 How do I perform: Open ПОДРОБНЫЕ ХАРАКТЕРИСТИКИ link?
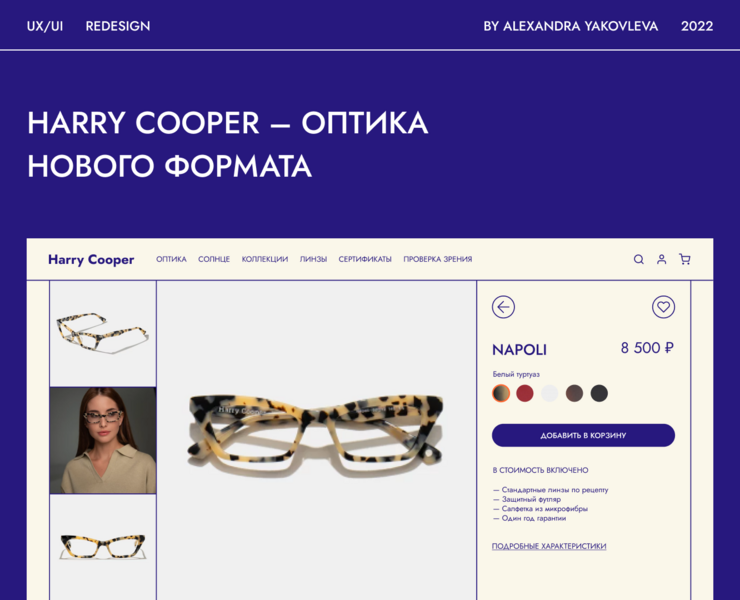[549, 546]
